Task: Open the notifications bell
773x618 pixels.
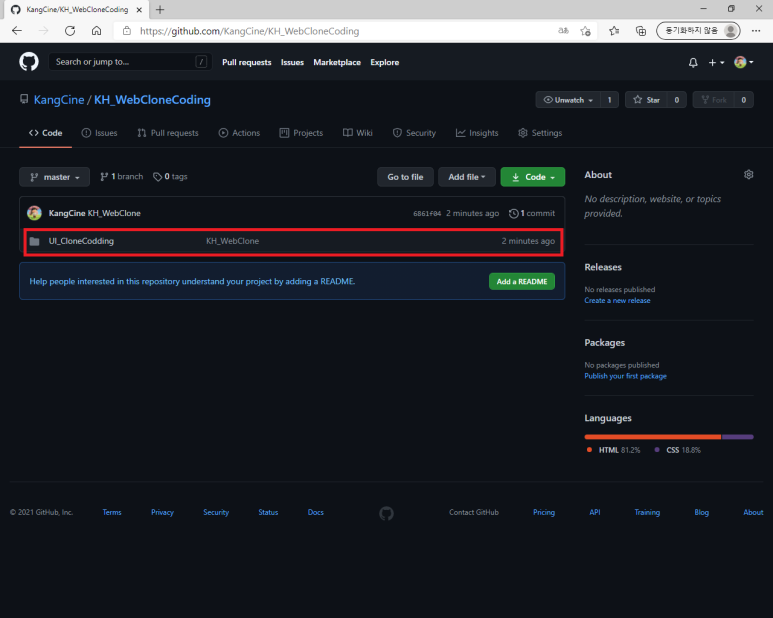Action: click(693, 63)
